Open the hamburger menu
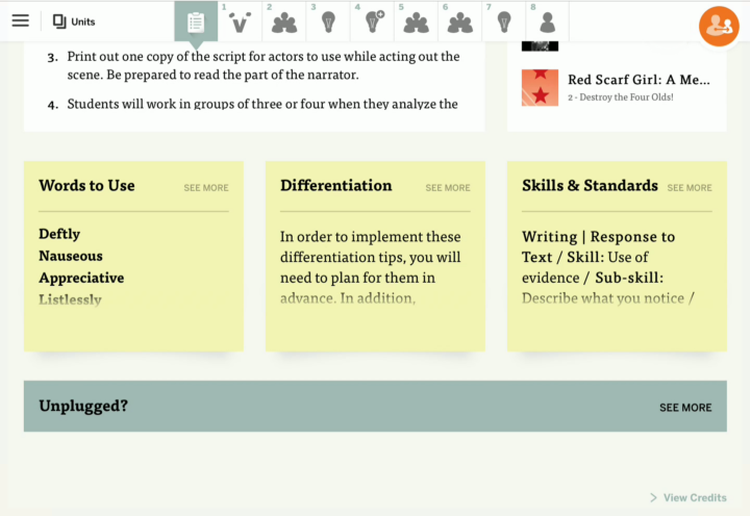 [21, 21]
